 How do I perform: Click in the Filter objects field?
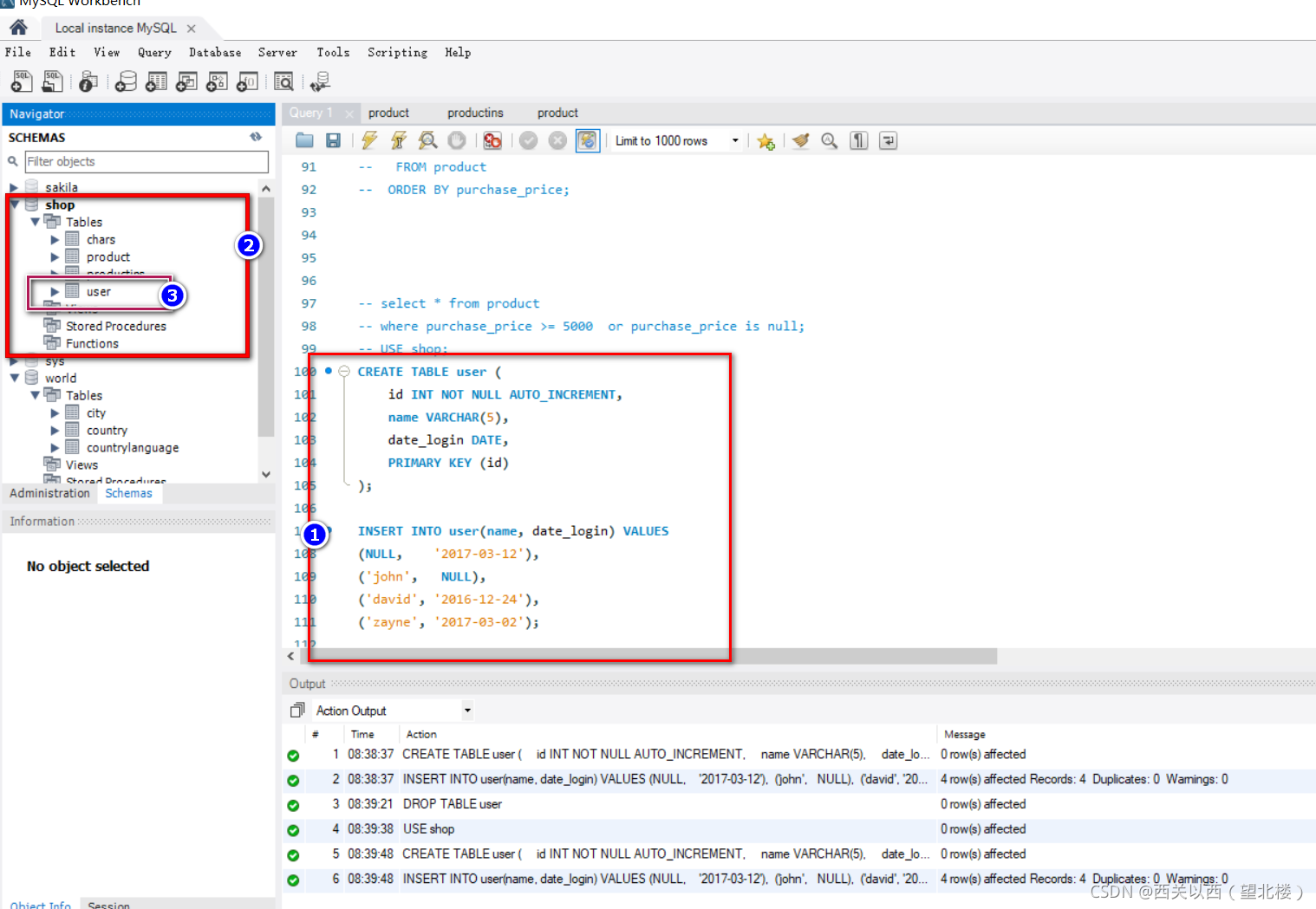tap(147, 161)
